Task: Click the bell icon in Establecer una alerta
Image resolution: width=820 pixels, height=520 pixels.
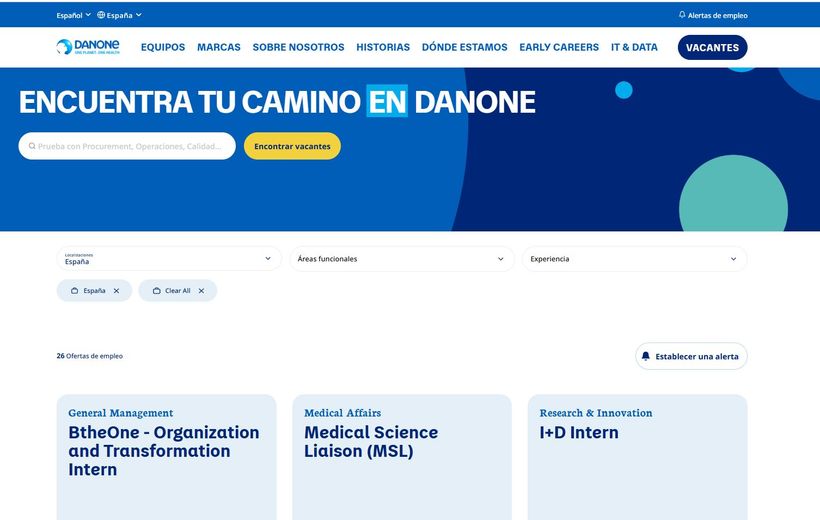Action: pos(645,356)
